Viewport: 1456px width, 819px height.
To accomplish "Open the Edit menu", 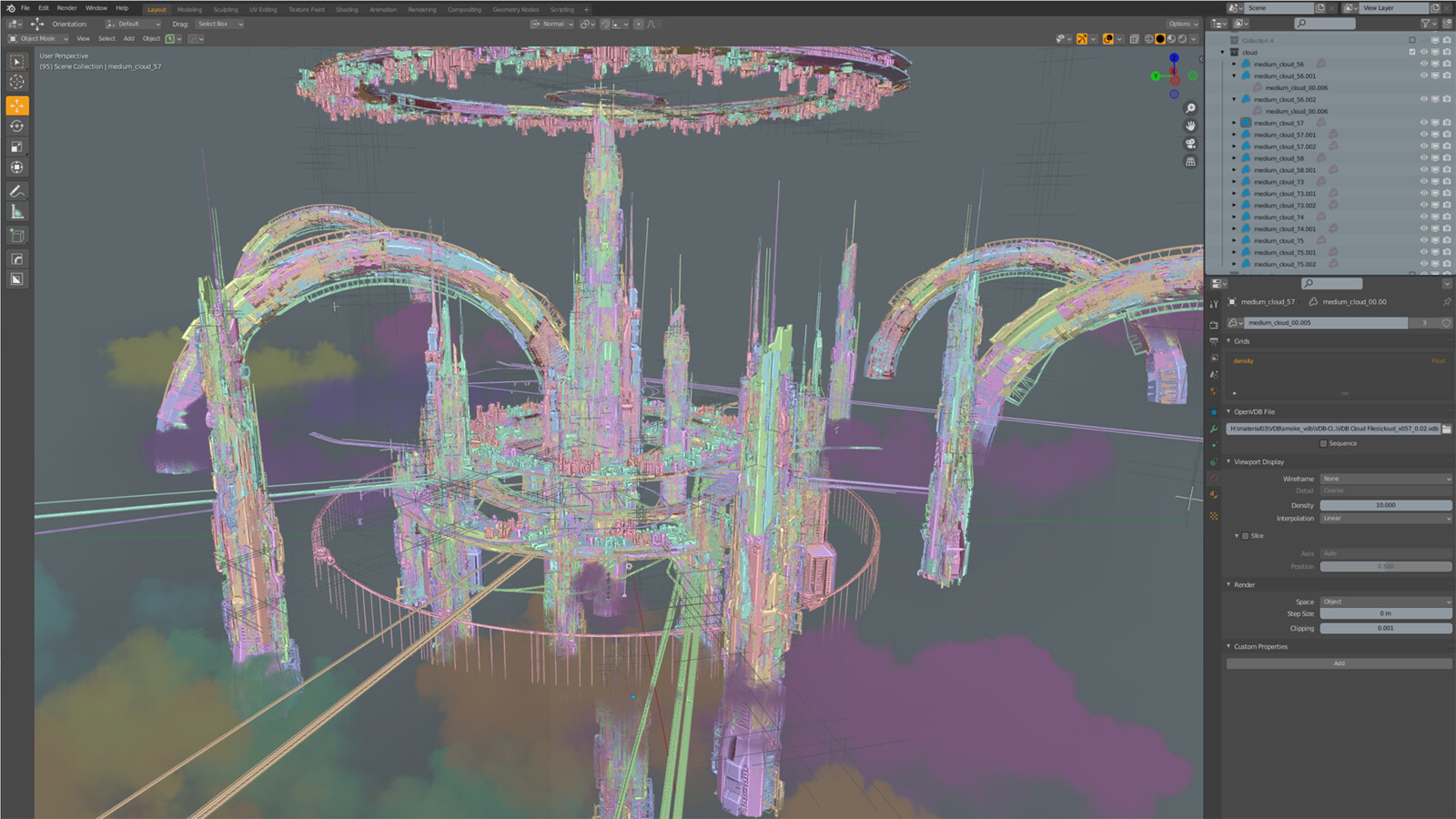I will click(x=44, y=8).
